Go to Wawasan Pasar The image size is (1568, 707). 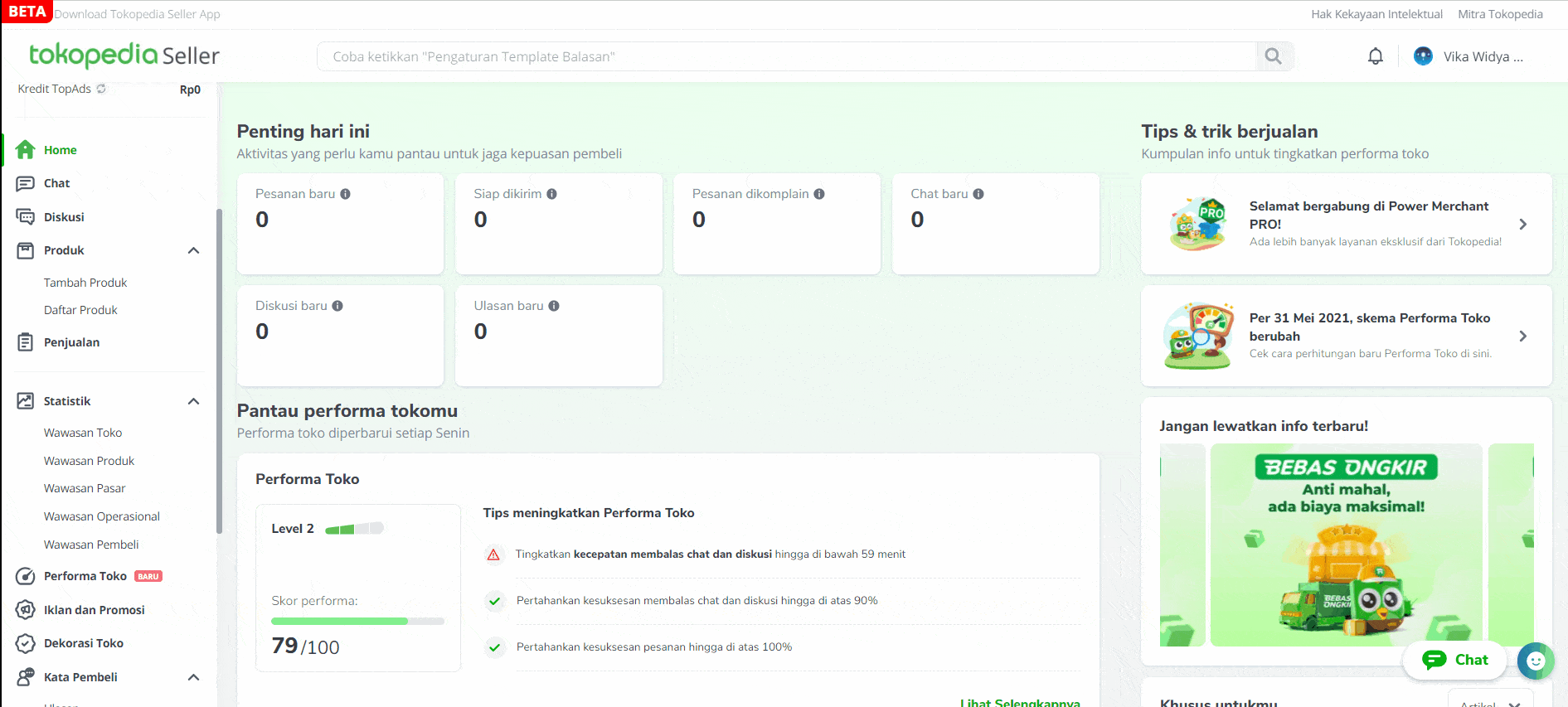85,488
